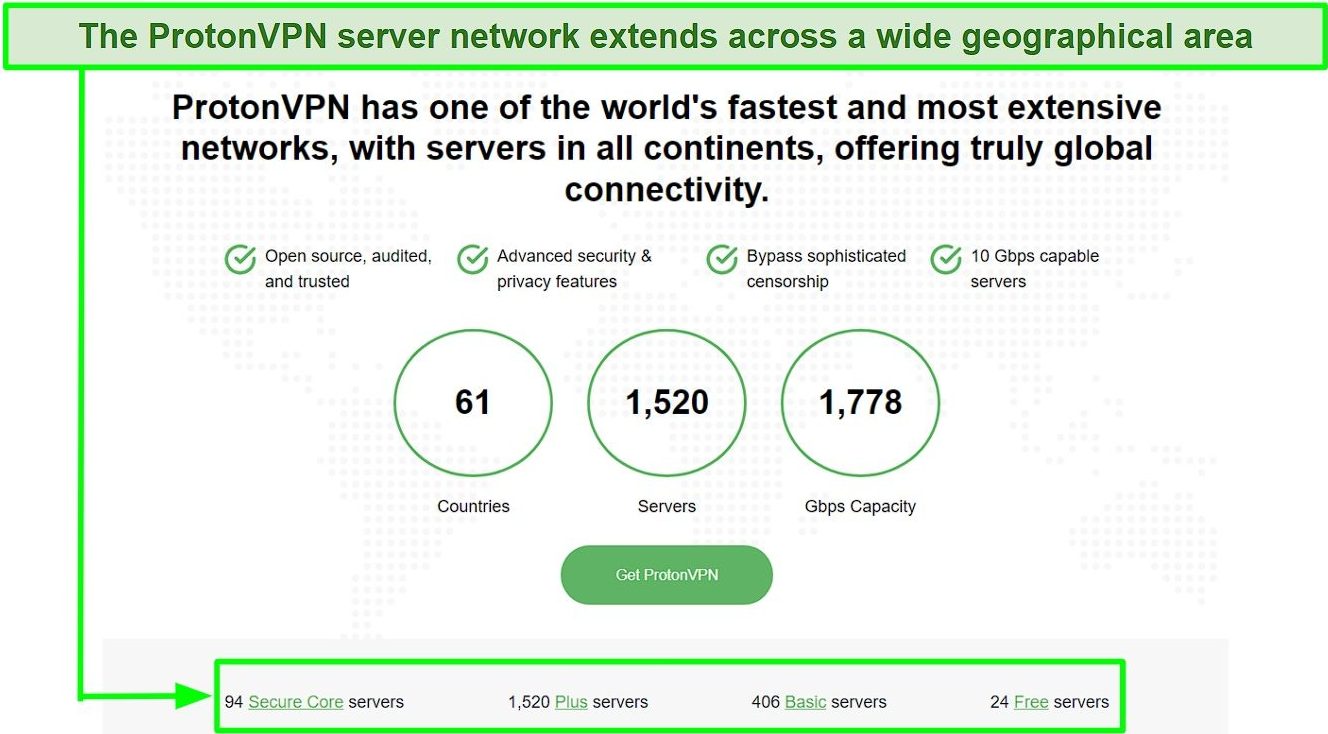
Task: Click 'Open source, audited, and trusted' text
Action: click(348, 269)
